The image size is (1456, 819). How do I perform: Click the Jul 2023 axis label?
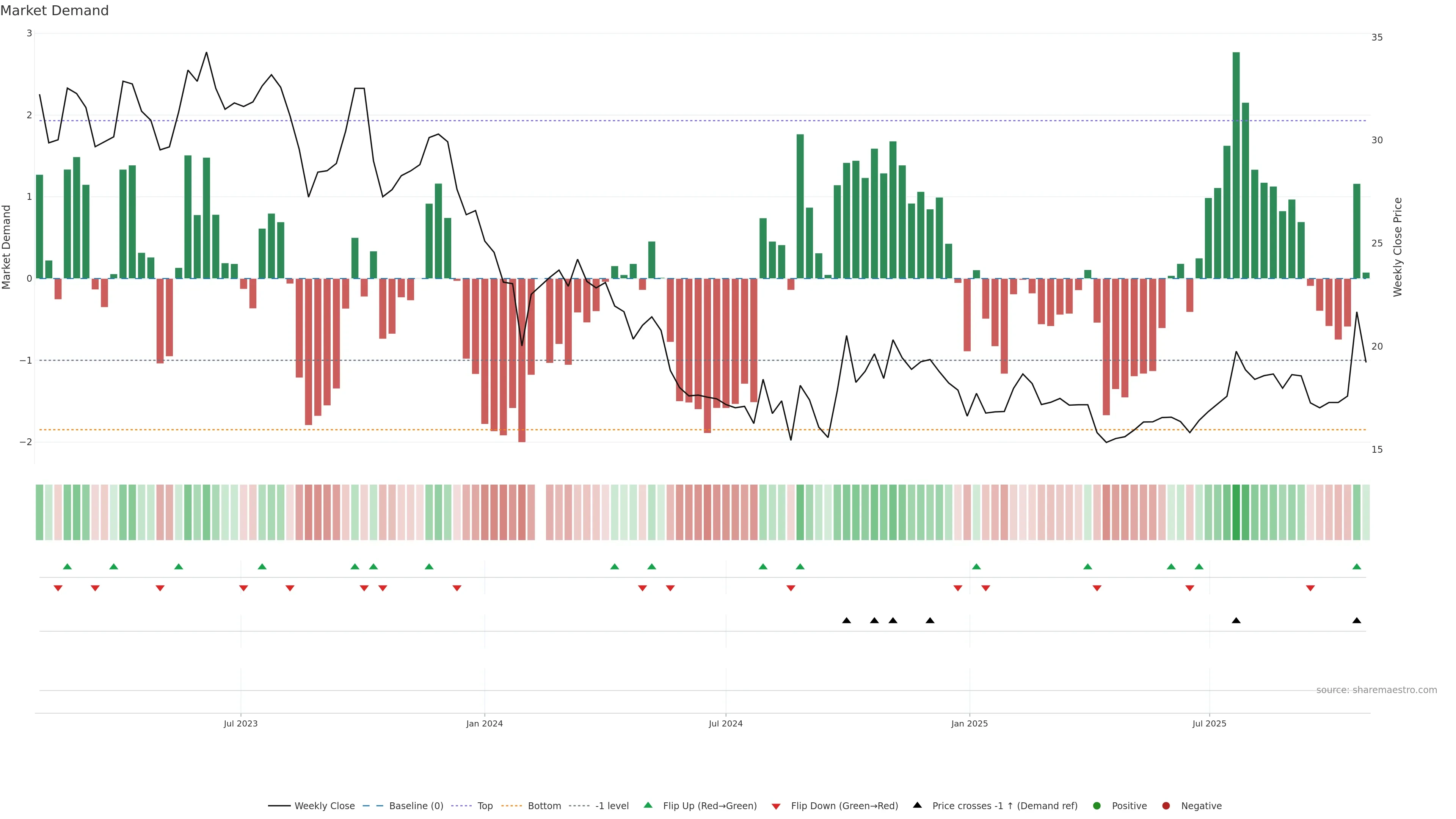point(240,723)
